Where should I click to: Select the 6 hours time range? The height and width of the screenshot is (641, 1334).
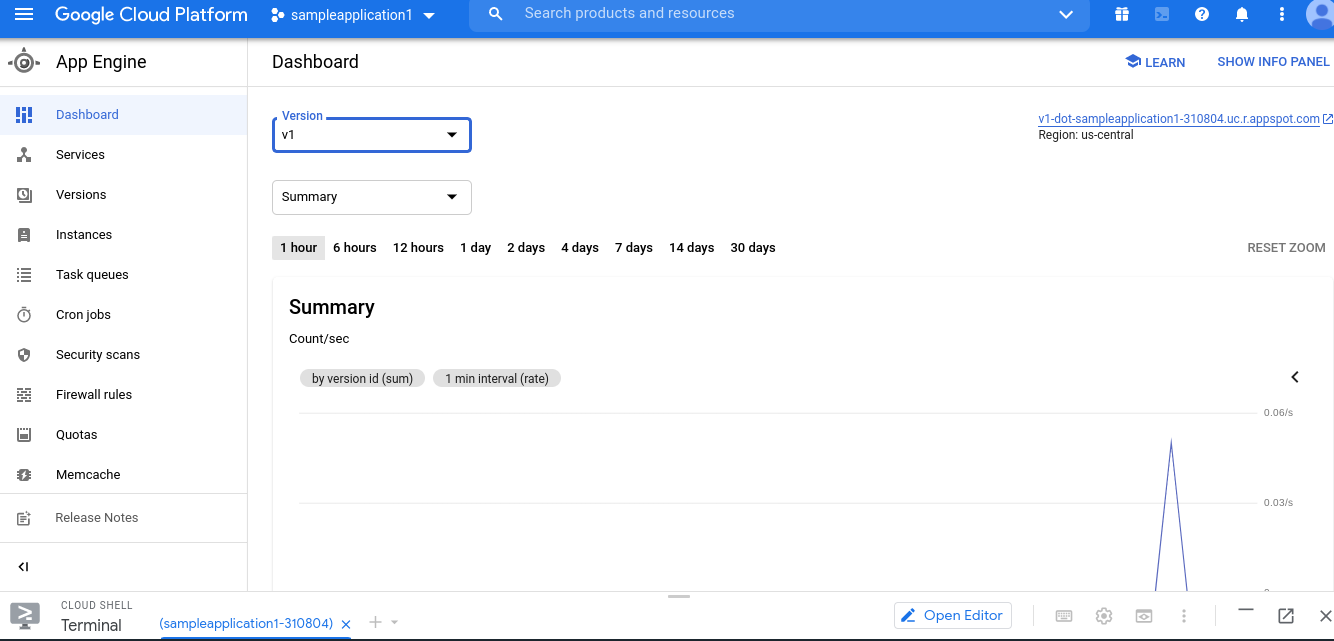click(355, 248)
